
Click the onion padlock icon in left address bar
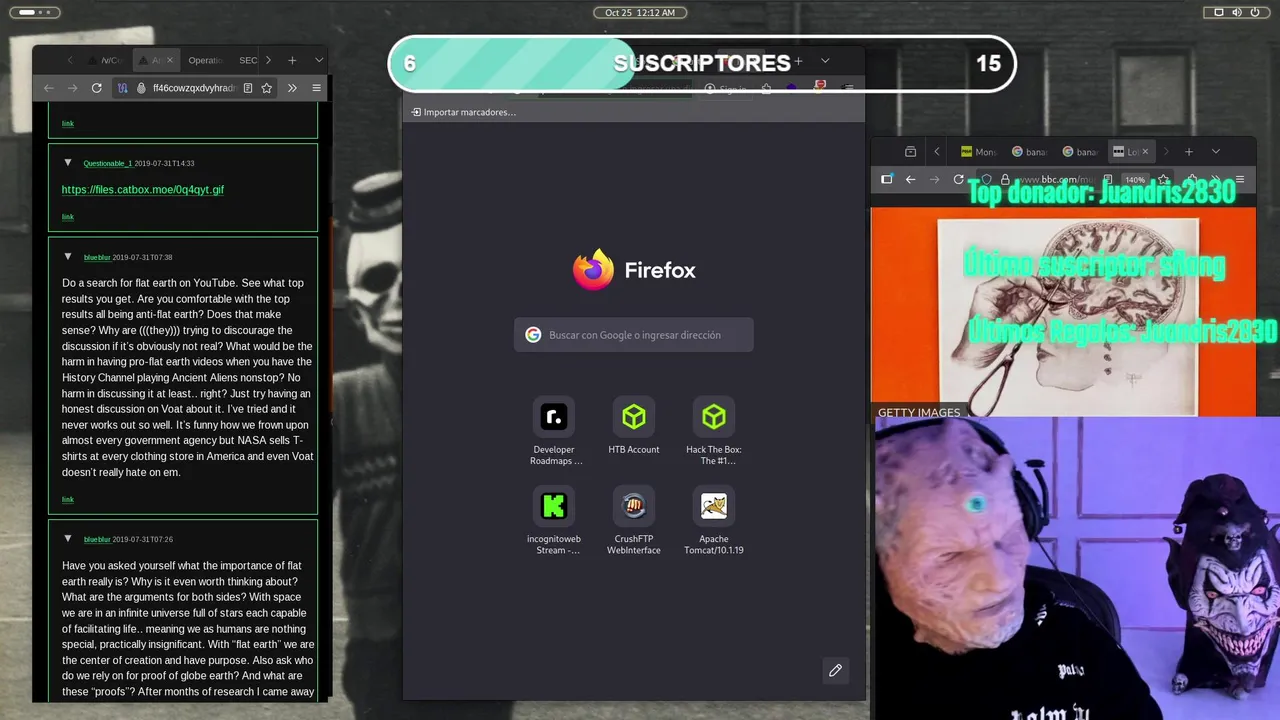pyautogui.click(x=140, y=88)
